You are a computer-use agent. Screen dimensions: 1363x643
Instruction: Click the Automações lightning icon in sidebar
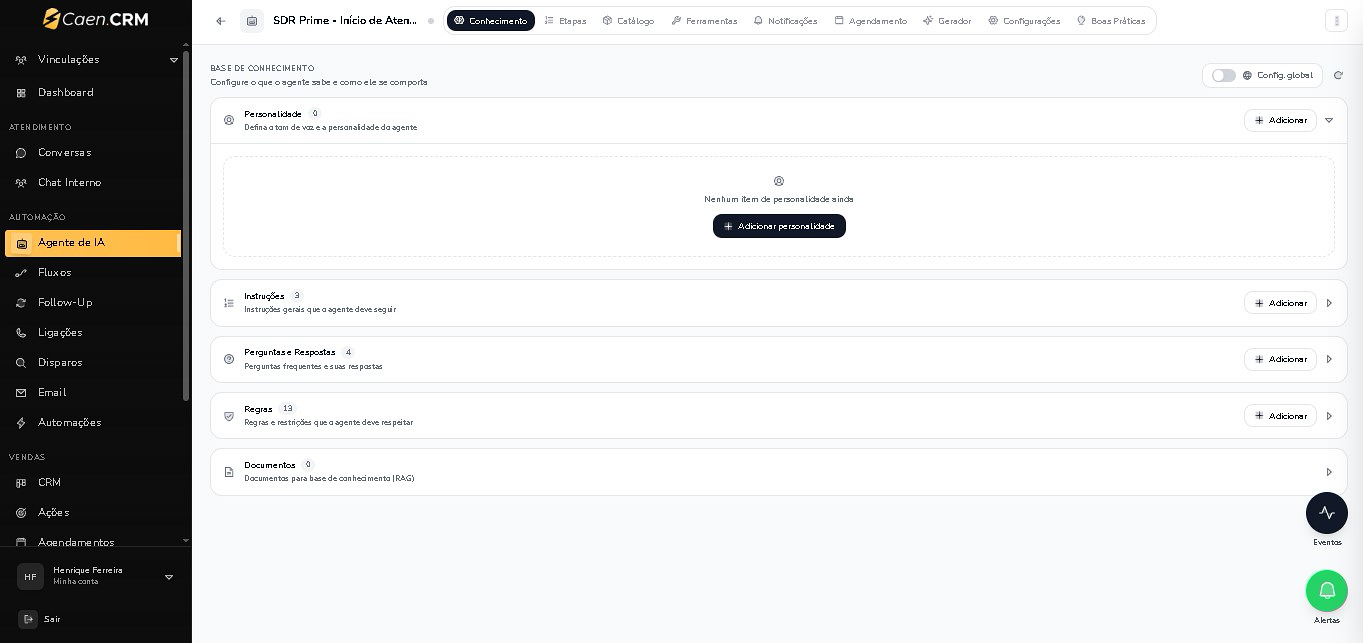(21, 423)
